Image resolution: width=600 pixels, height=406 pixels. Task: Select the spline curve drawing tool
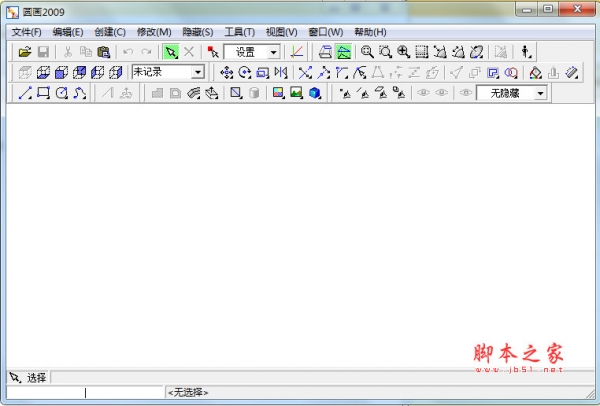point(80,93)
